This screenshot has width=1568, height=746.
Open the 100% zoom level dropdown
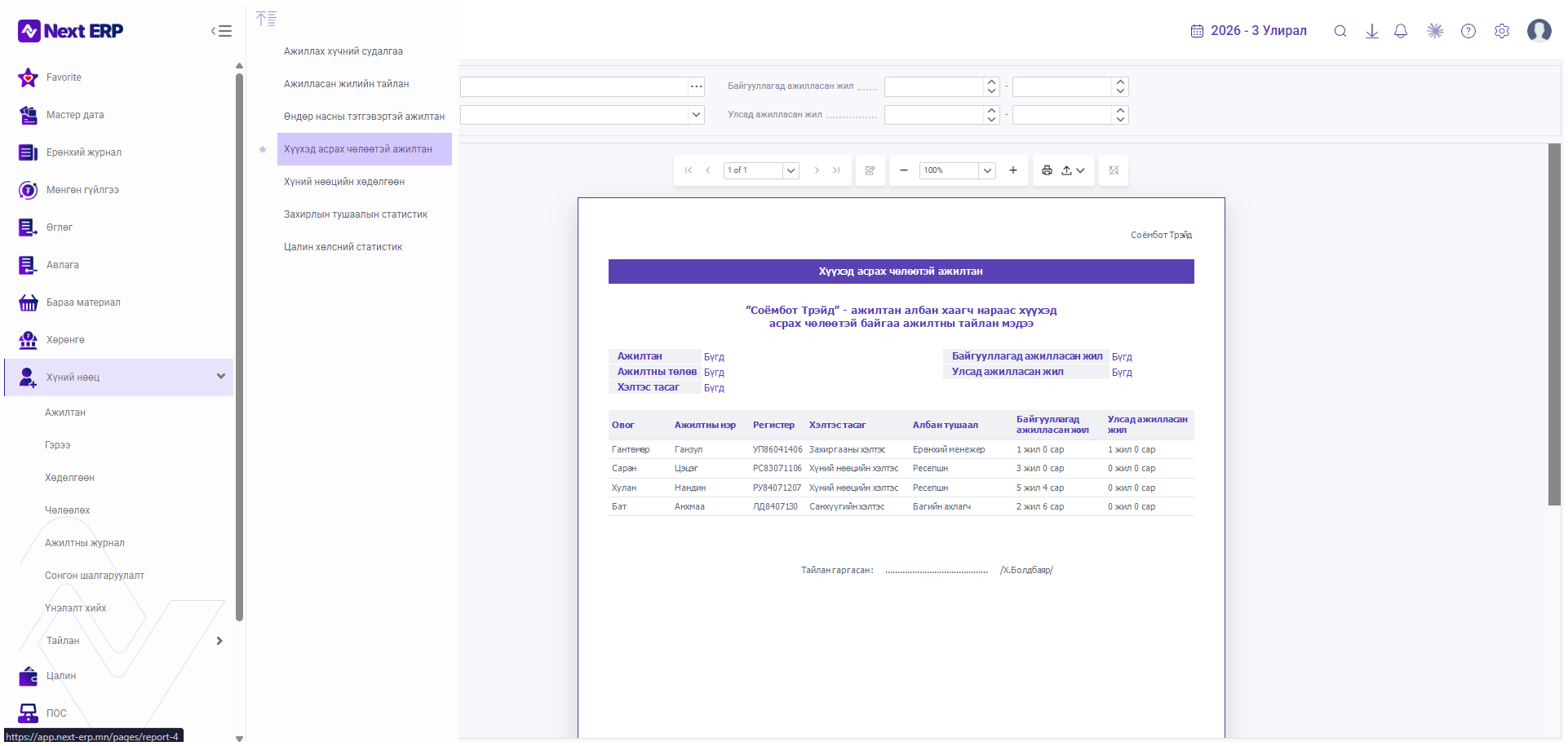pos(987,170)
